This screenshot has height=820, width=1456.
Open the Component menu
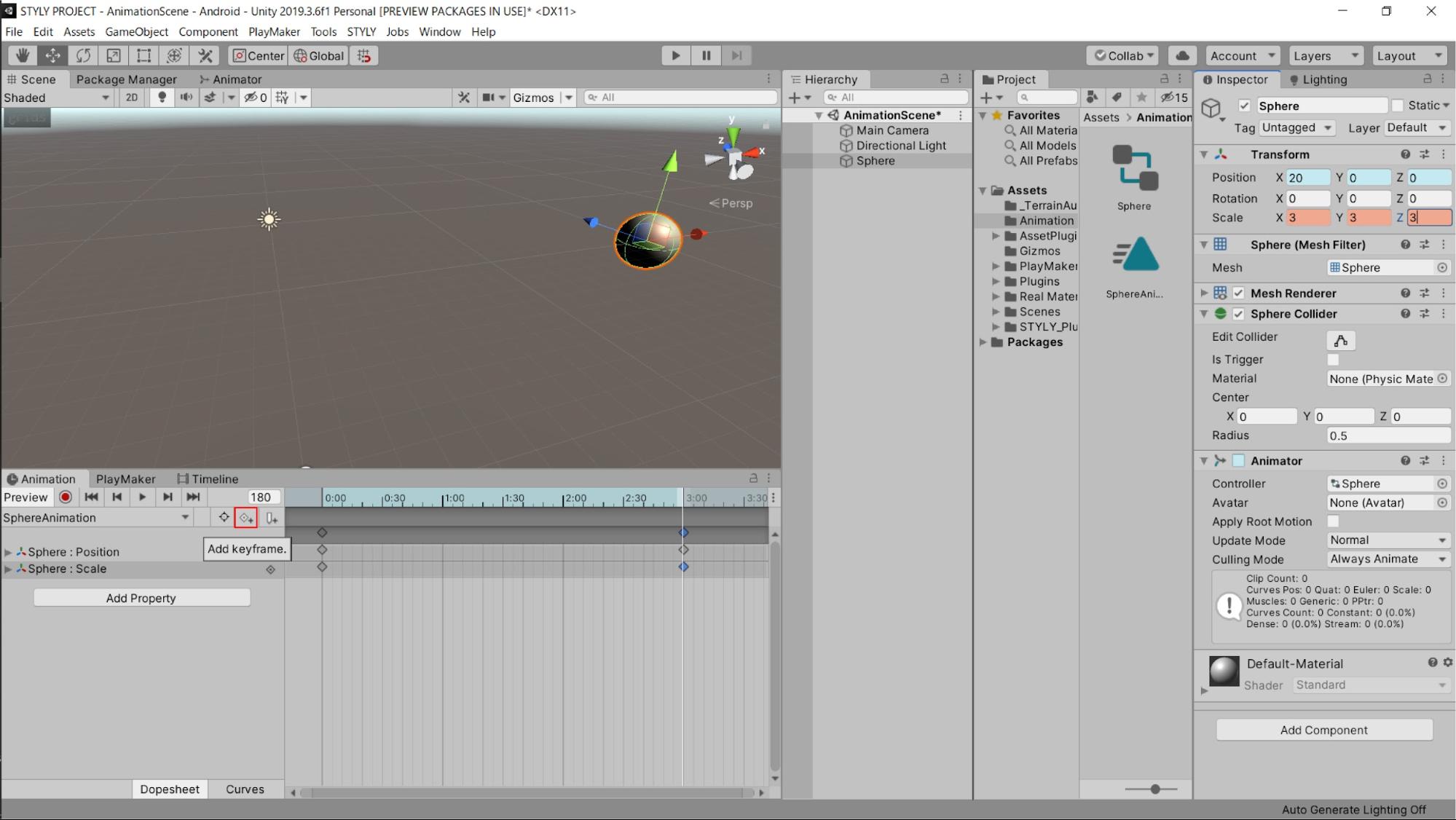coord(208,32)
